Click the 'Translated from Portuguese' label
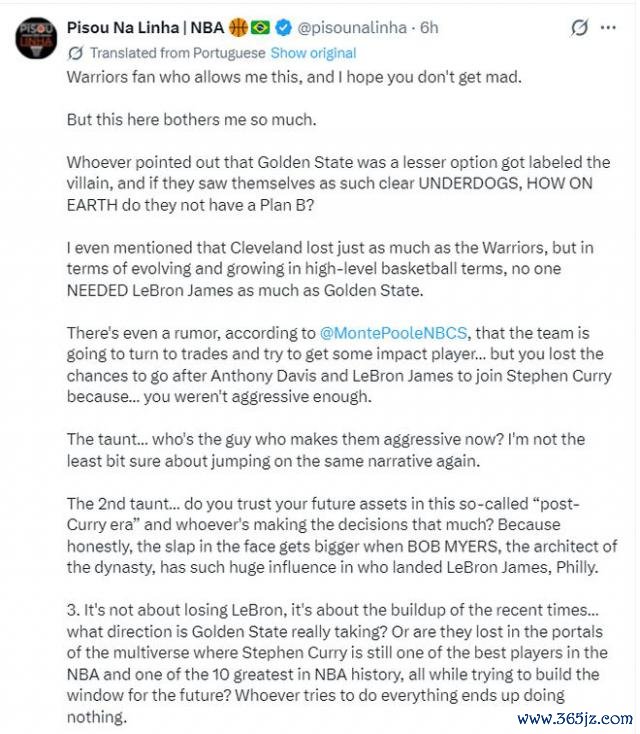 coord(177,53)
